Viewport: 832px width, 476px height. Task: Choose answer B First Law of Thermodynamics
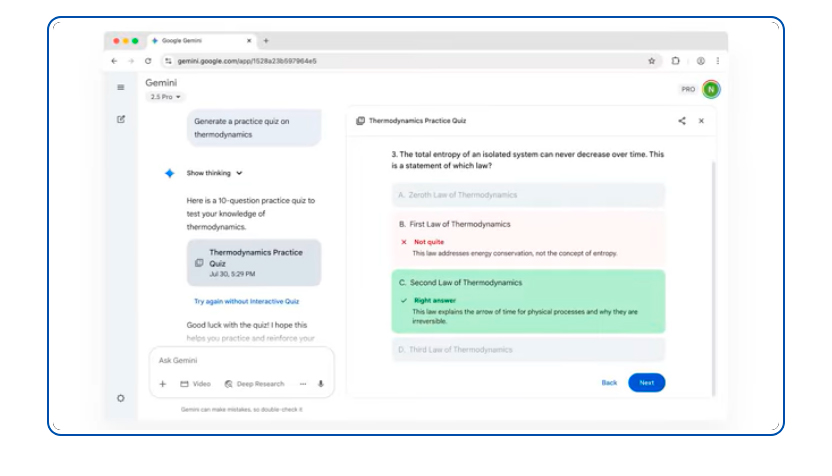528,225
